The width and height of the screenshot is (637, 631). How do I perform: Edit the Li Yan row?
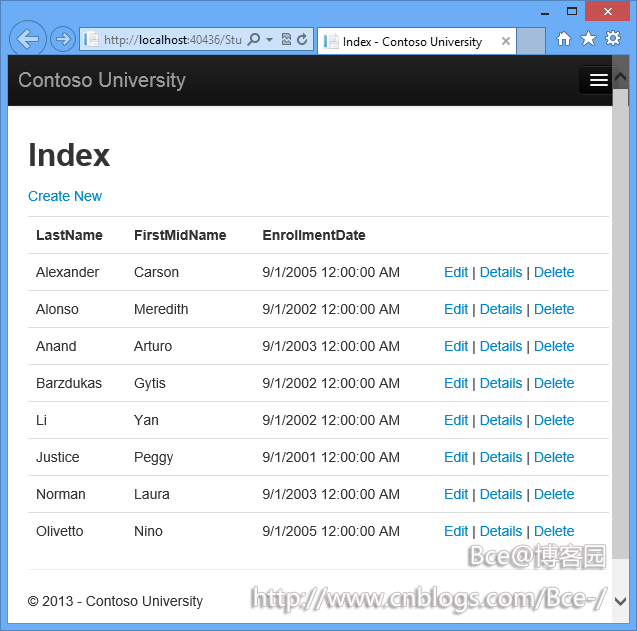point(456,420)
